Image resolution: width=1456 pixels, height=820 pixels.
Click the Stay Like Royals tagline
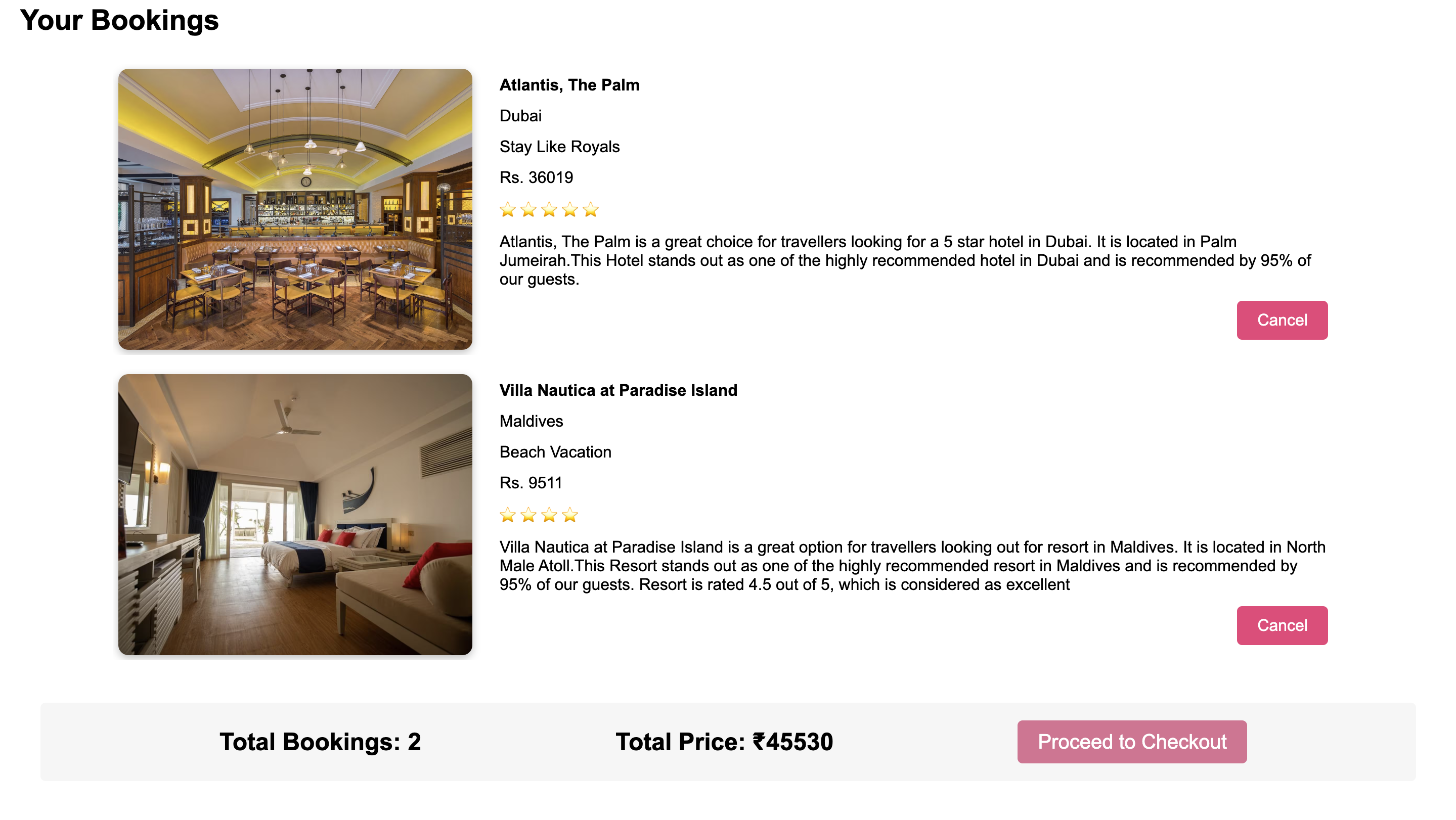[559, 147]
